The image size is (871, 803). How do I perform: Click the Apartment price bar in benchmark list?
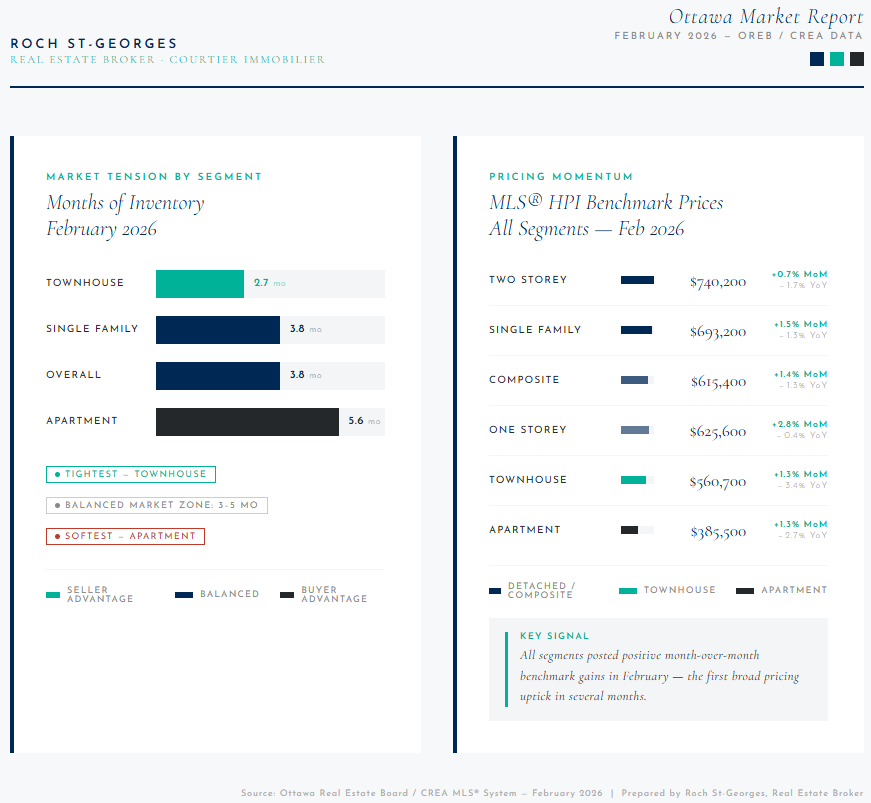[629, 530]
